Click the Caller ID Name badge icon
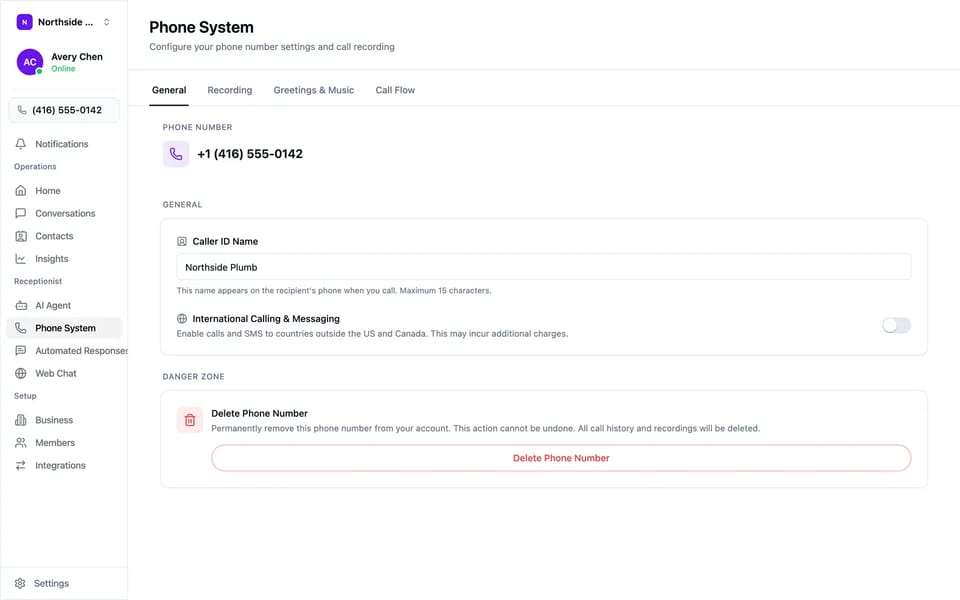960x600 pixels. click(182, 241)
